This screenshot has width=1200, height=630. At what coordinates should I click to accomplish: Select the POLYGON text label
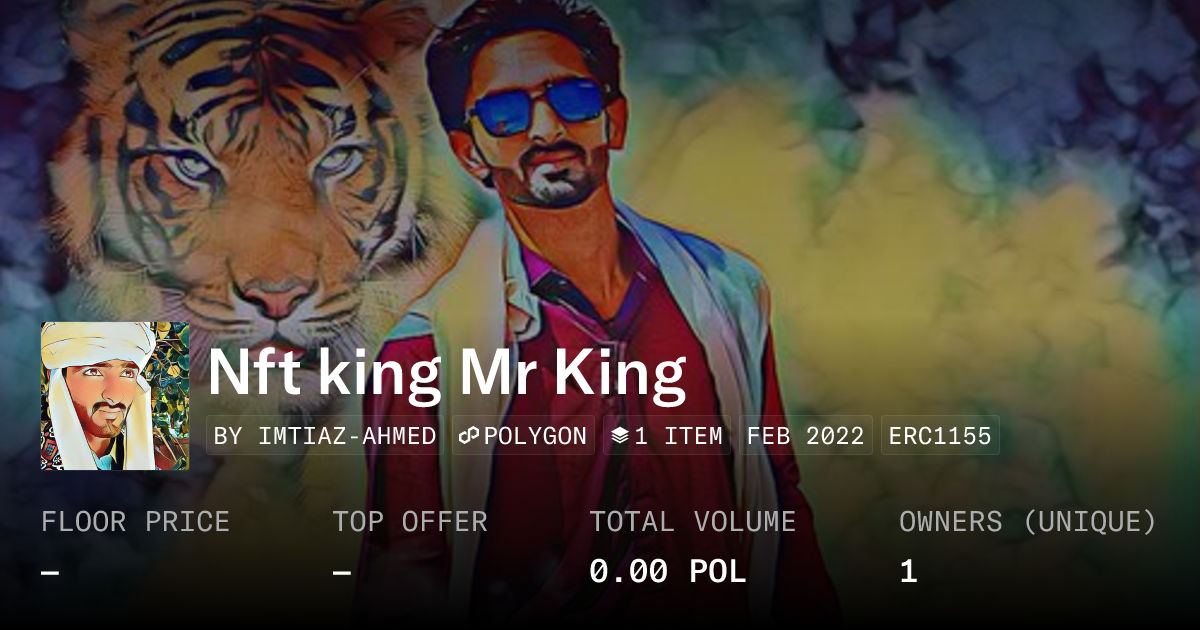535,436
